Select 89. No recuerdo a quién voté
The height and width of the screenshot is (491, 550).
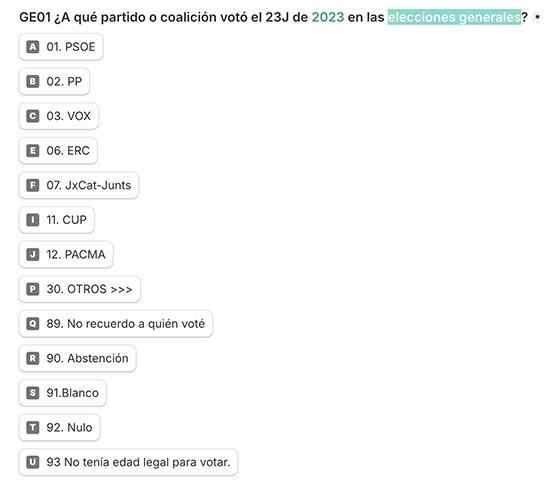click(116, 324)
